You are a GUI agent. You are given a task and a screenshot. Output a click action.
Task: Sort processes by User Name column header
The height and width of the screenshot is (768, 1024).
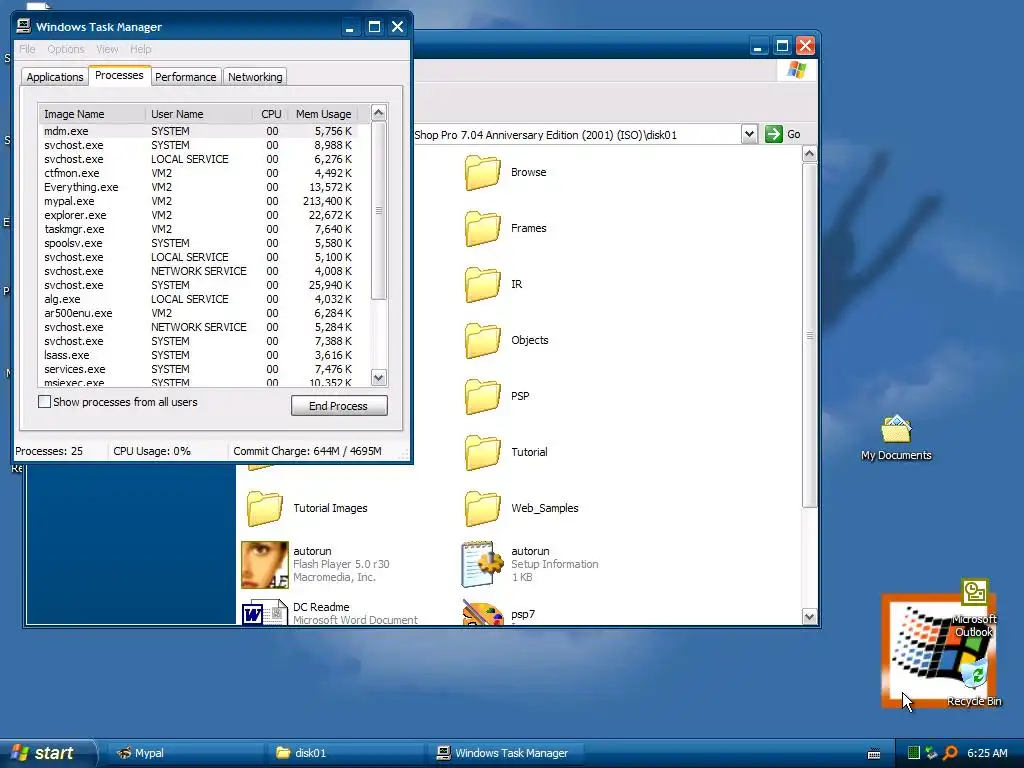(x=199, y=114)
